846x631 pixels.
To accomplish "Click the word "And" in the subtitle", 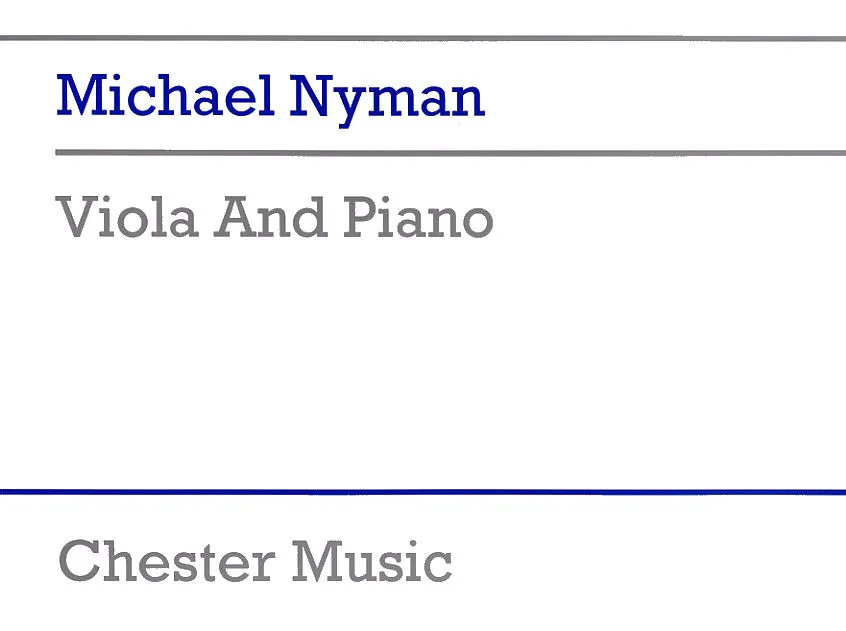I will coord(268,217).
